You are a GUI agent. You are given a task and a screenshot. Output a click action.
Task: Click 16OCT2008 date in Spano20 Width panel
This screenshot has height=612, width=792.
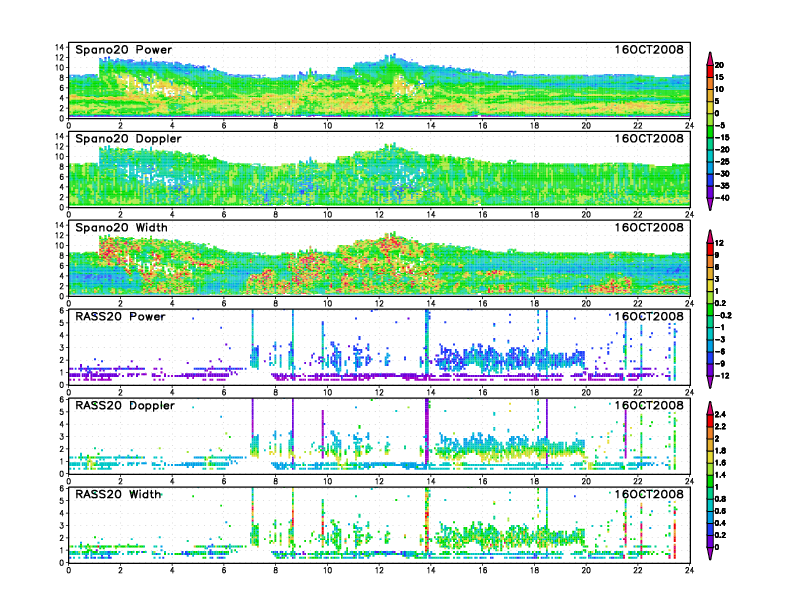coord(649,227)
